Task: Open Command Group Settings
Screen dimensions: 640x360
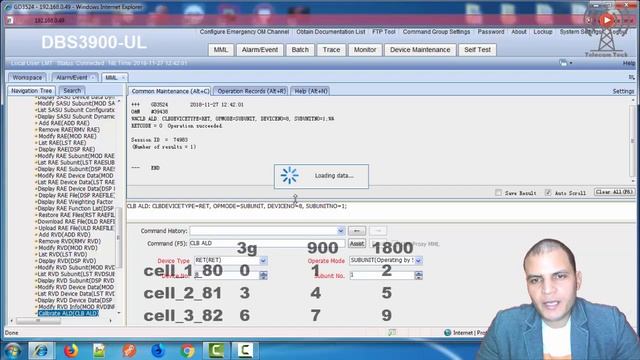Action: point(436,32)
